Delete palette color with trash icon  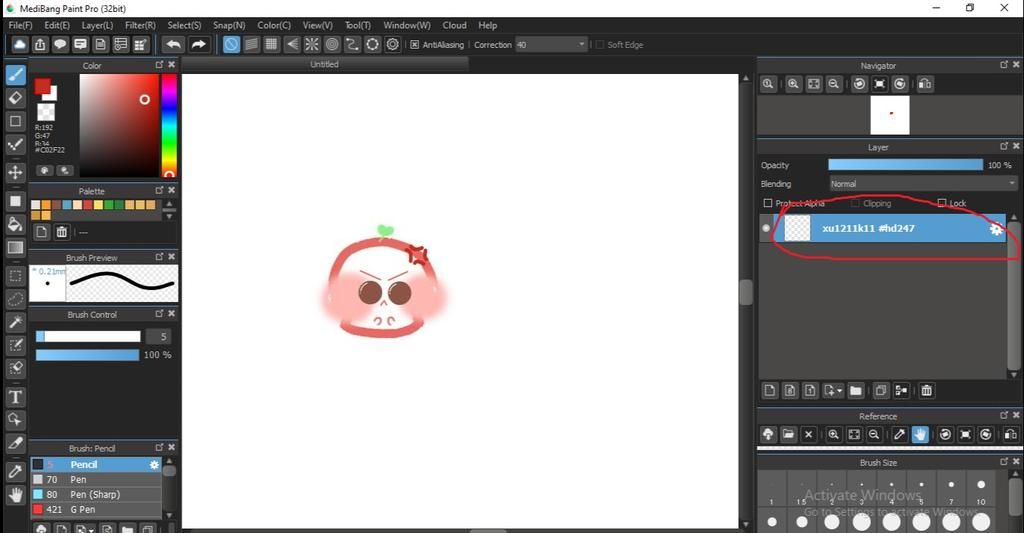[61, 232]
